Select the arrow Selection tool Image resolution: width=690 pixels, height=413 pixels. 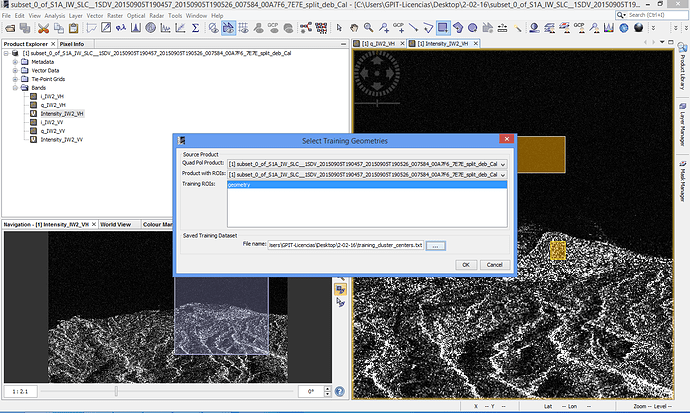[339, 28]
